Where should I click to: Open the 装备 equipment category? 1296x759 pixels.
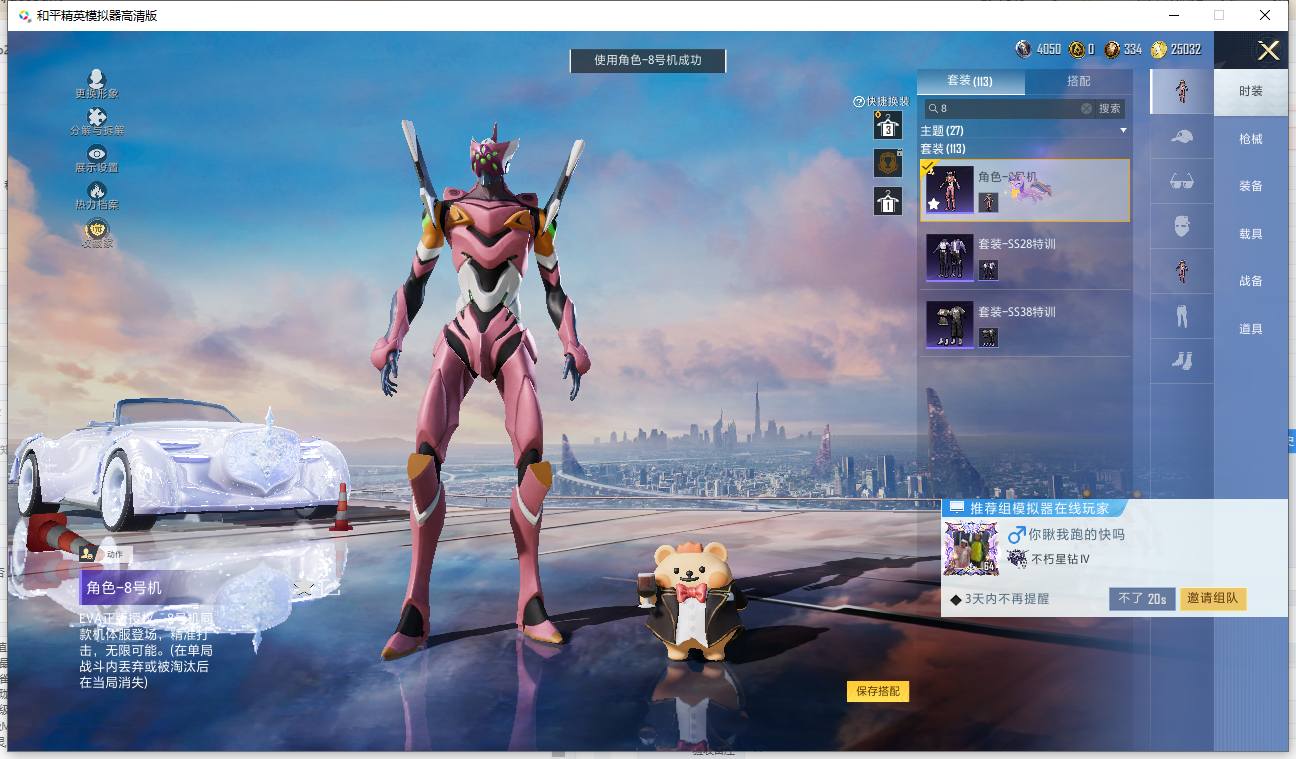click(1251, 186)
